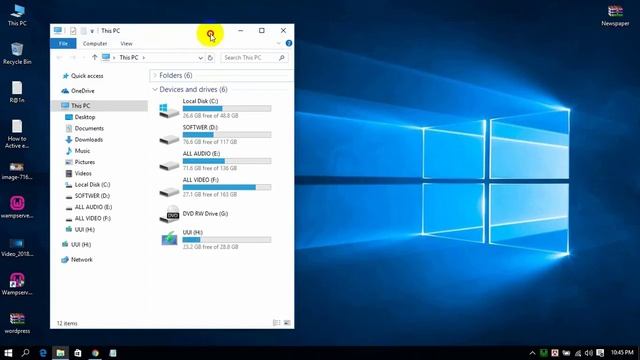Image resolution: width=640 pixels, height=360 pixels.
Task: Expand the Folders (6) group
Action: coord(155,76)
